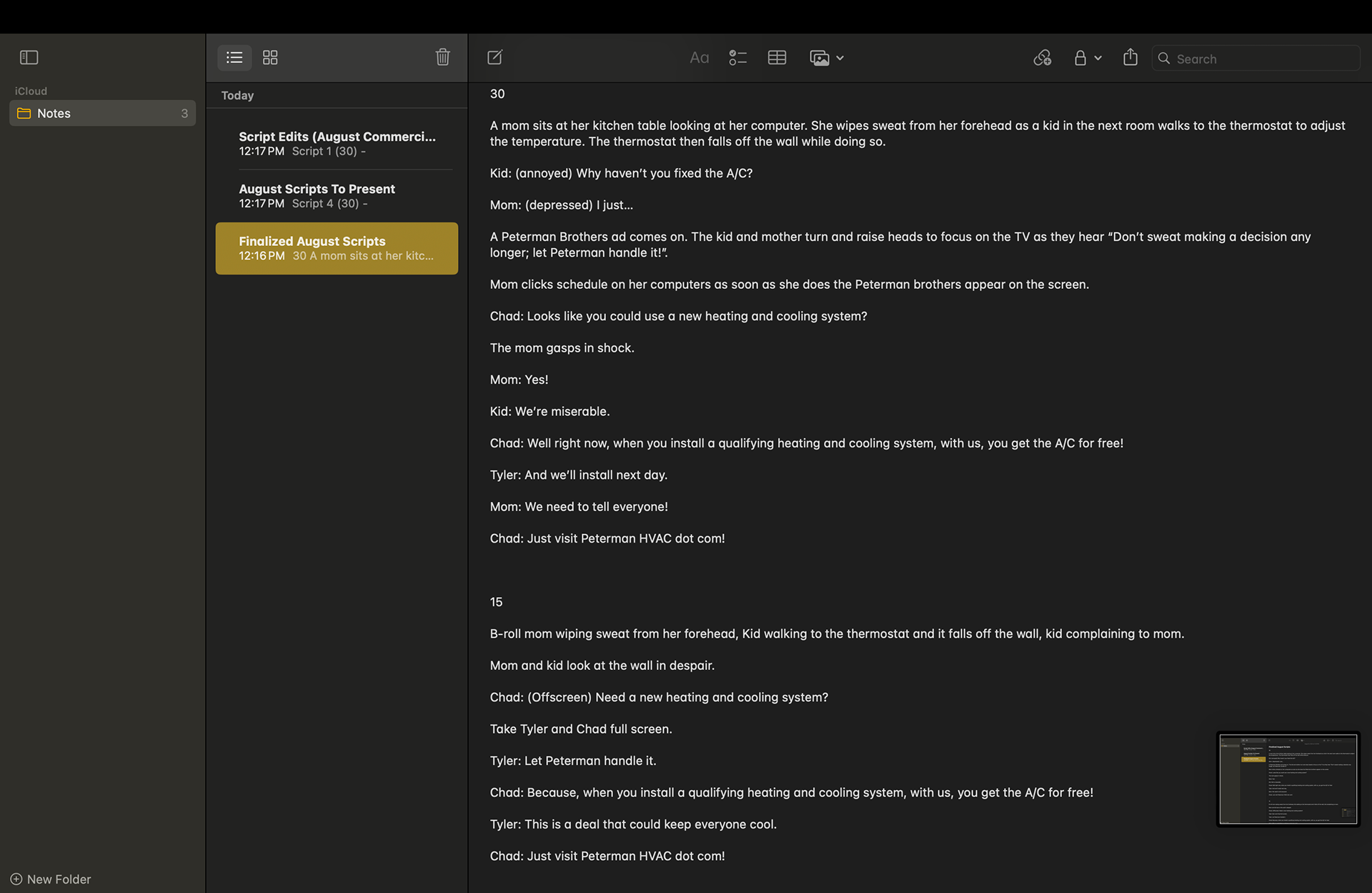1372x893 pixels.
Task: Switch to gallery view
Action: (270, 57)
